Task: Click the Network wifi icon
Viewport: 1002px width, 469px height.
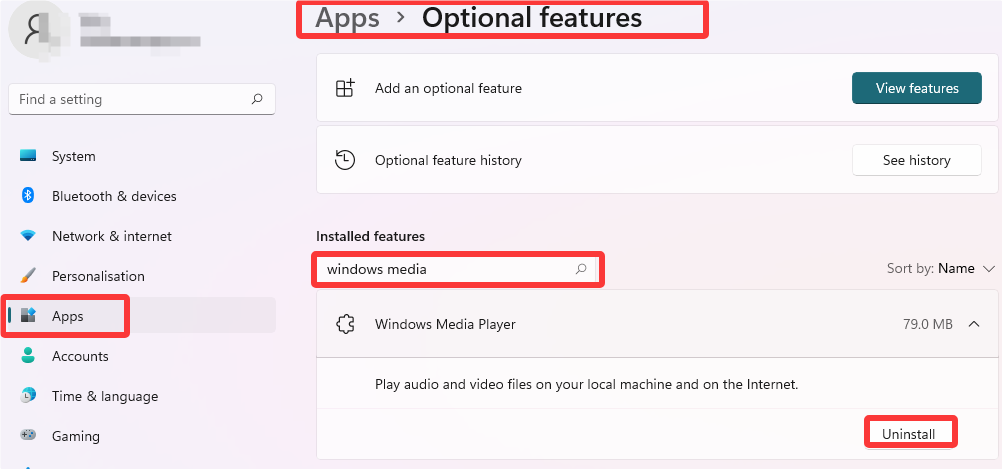Action: (29, 236)
